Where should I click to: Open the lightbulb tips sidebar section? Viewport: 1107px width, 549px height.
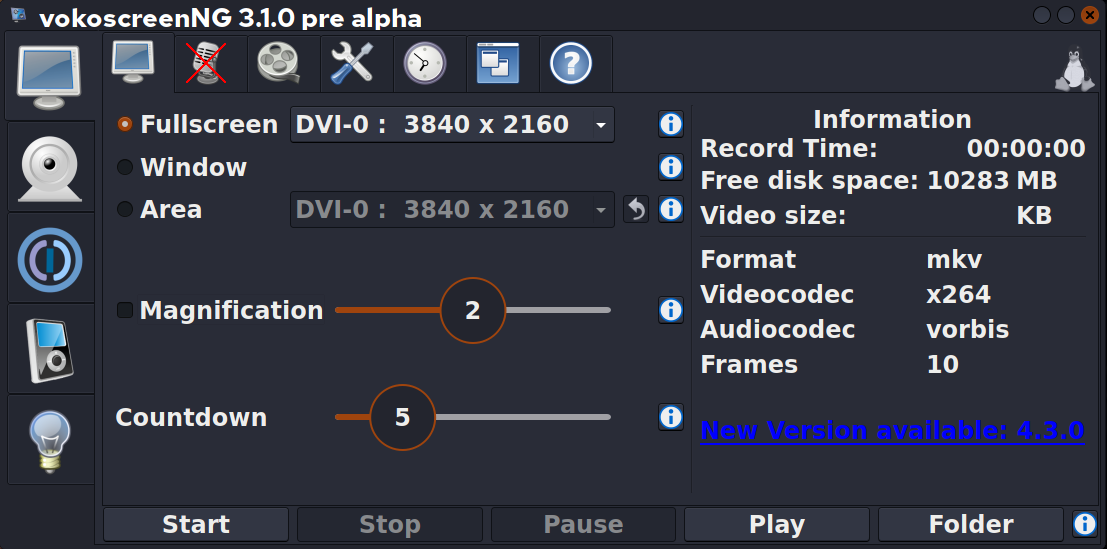[50, 440]
